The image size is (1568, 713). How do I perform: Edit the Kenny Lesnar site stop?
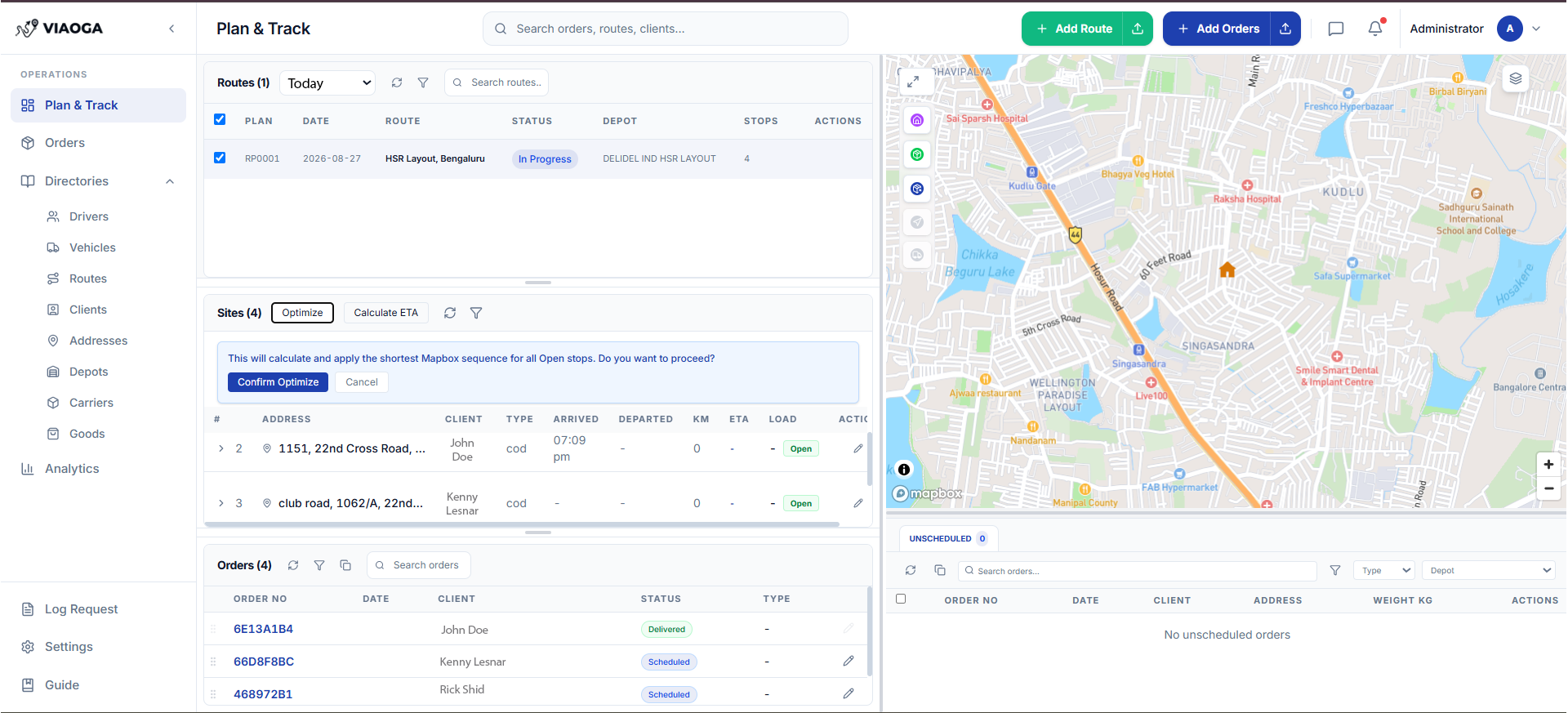pyautogui.click(x=858, y=503)
